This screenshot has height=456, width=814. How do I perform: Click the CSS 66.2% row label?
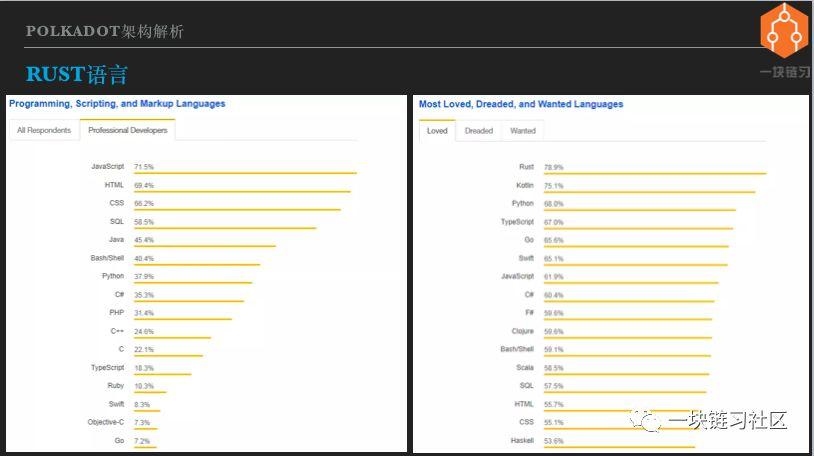pyautogui.click(x=117, y=203)
